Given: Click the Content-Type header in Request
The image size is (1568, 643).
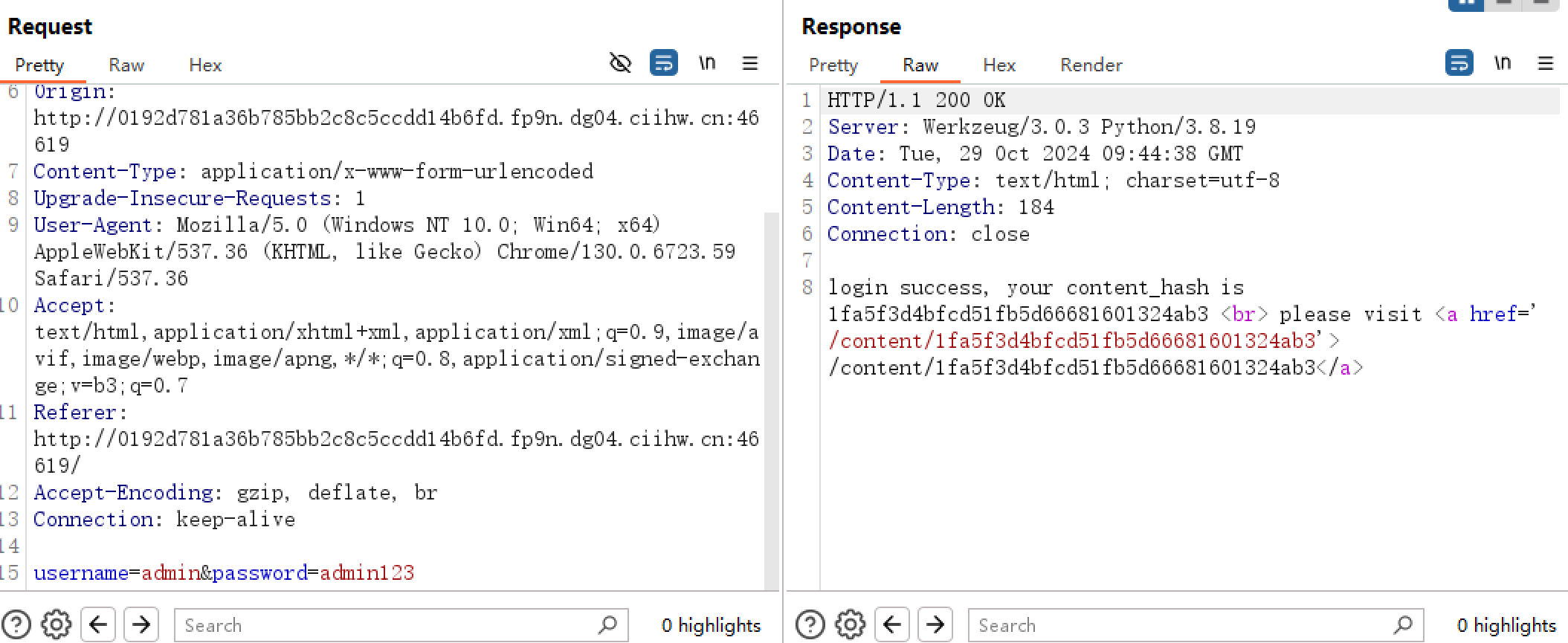Looking at the screenshot, I should coord(313,172).
